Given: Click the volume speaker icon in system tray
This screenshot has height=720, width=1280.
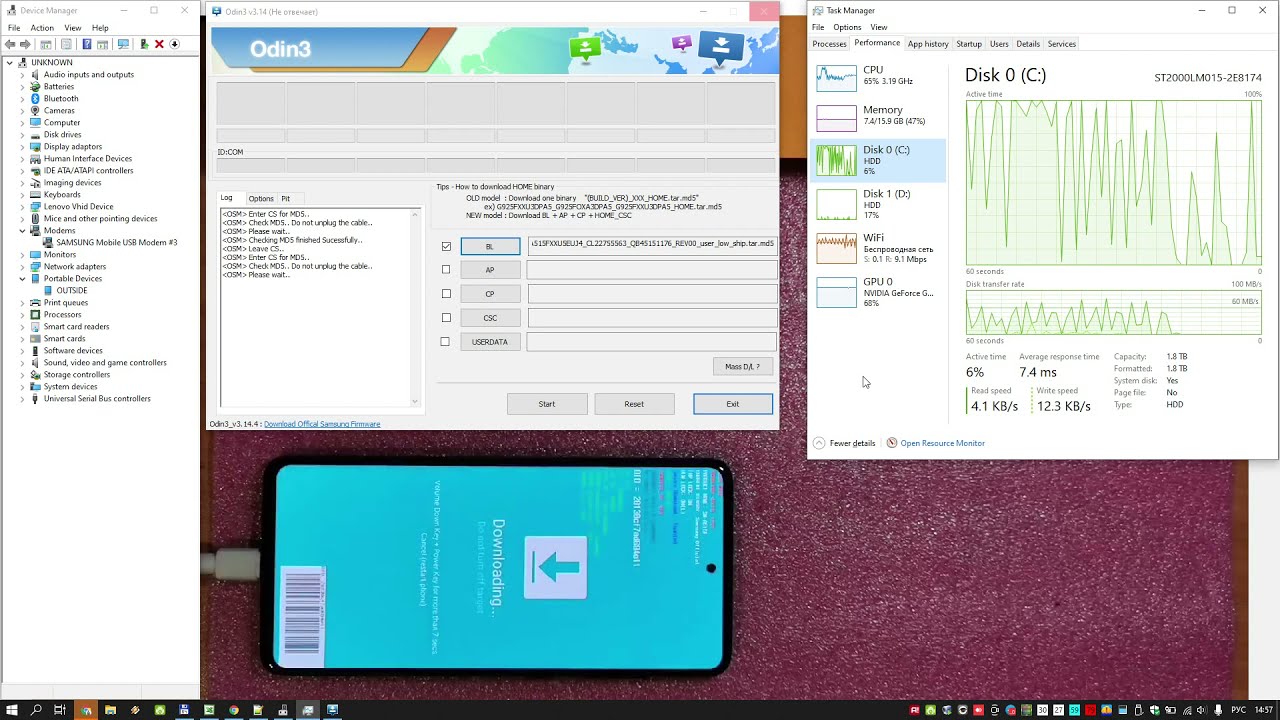Looking at the screenshot, I should pyautogui.click(x=1202, y=710).
